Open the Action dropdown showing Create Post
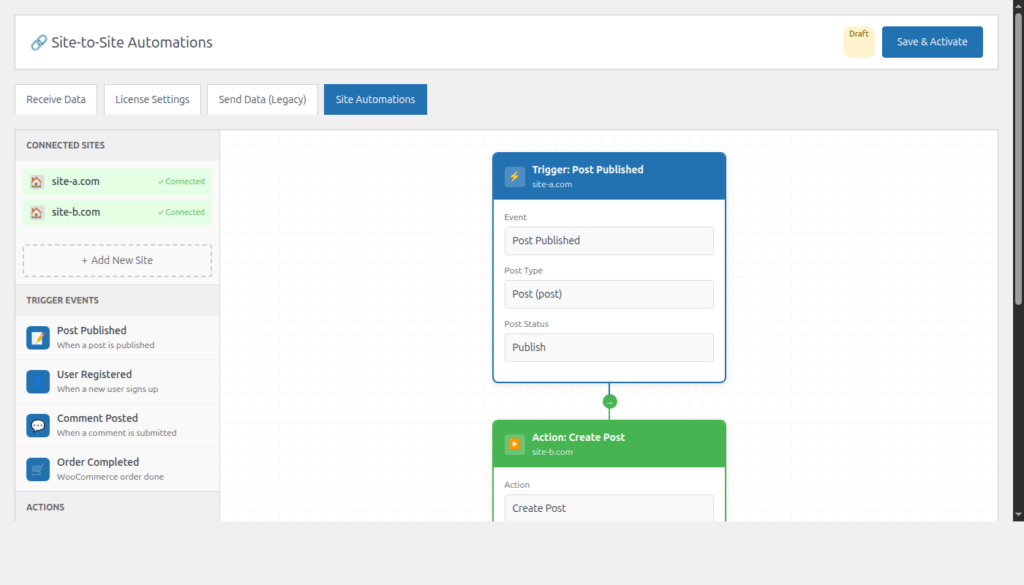The image size is (1024, 585). click(x=609, y=508)
